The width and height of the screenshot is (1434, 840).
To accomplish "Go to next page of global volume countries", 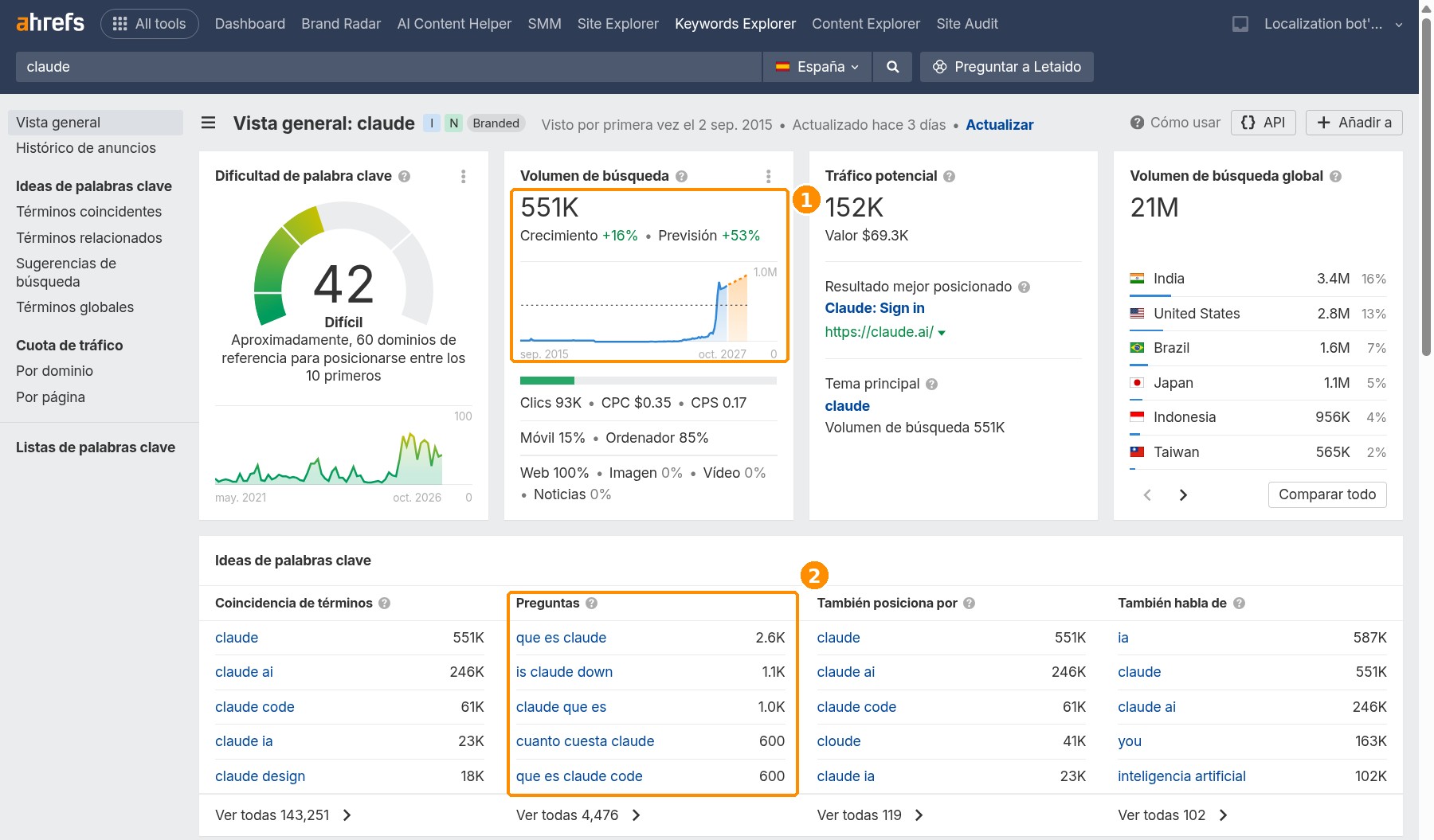I will coord(1183,494).
